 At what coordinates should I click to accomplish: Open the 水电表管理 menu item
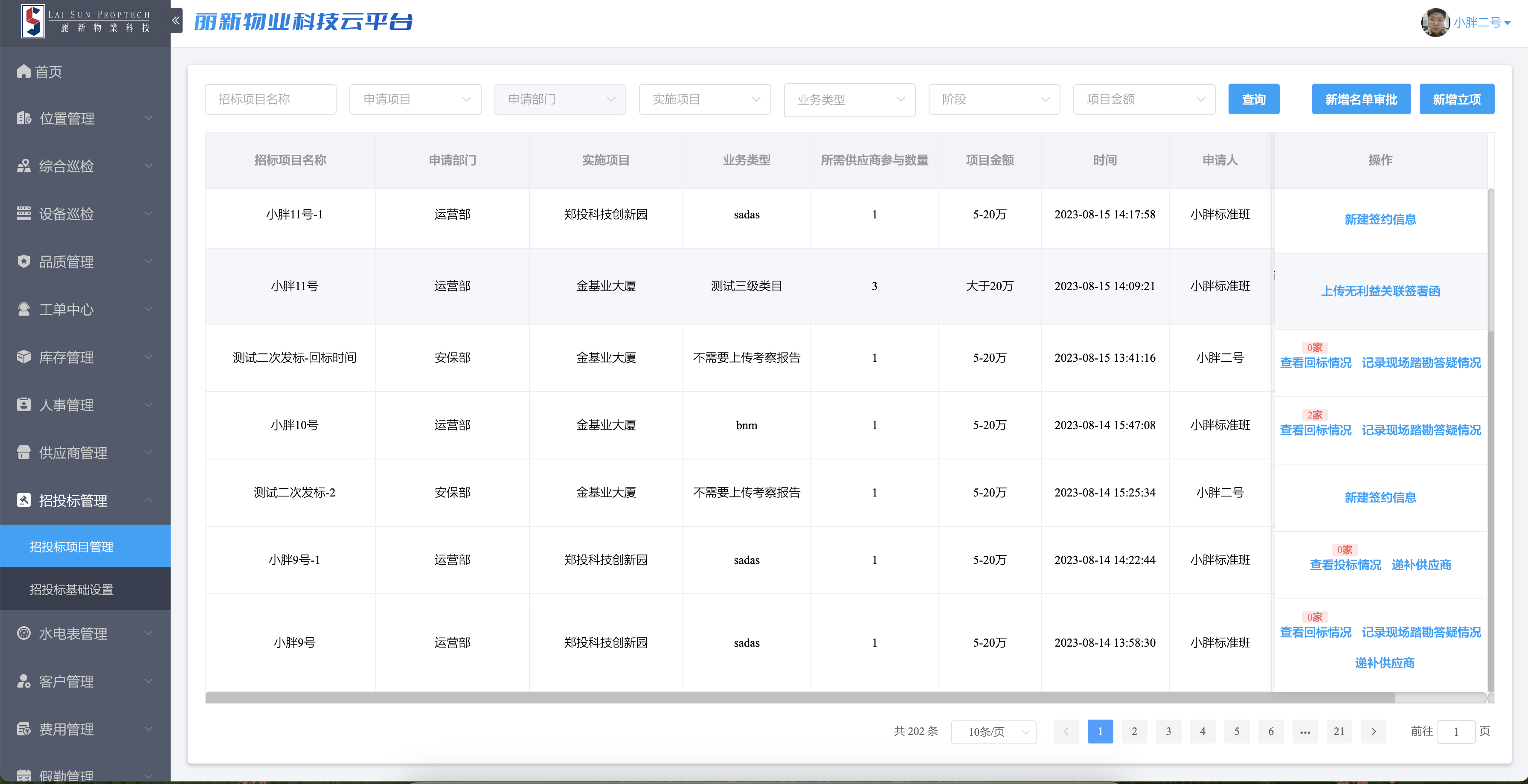[85, 633]
